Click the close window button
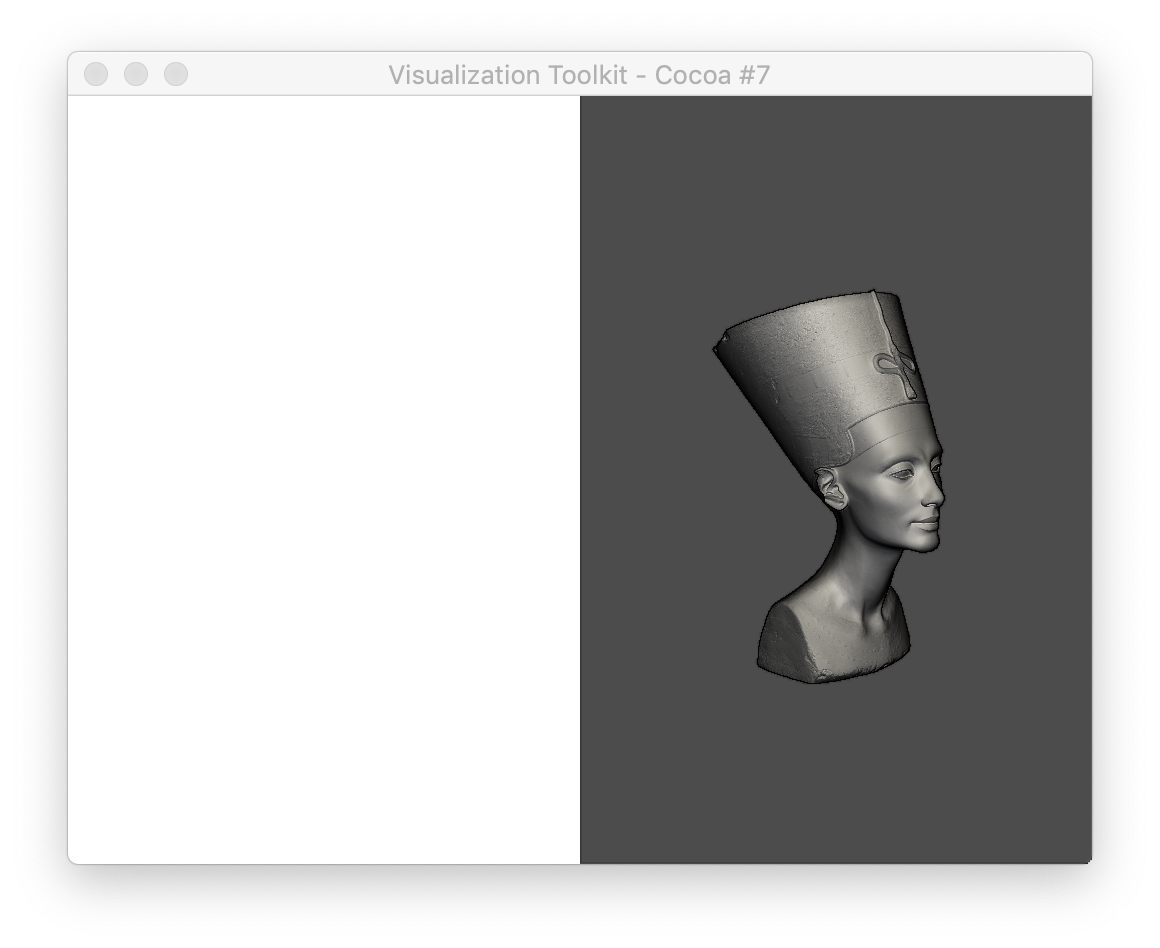The width and height of the screenshot is (1160, 948). tap(96, 74)
